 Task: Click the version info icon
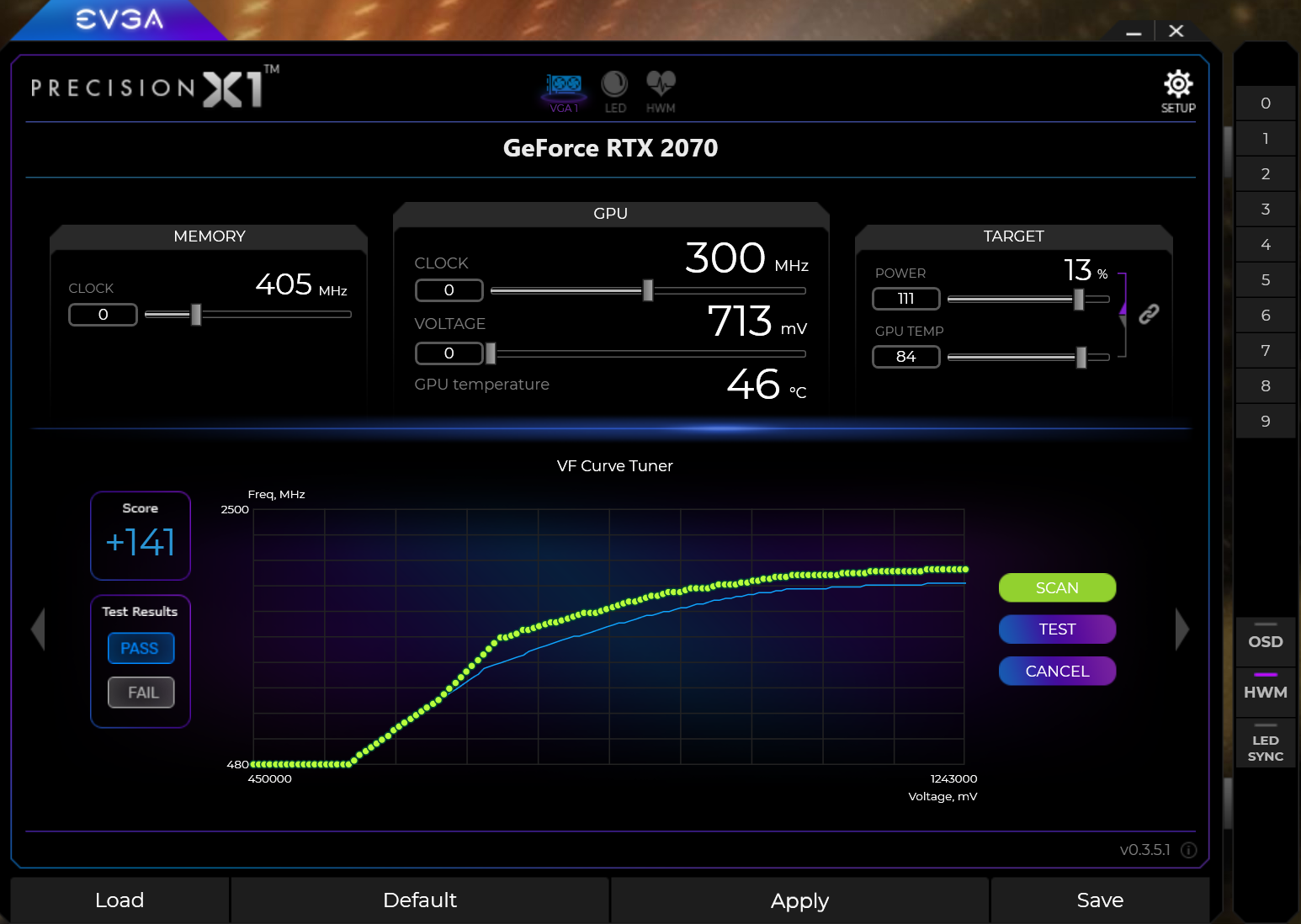click(x=1189, y=850)
